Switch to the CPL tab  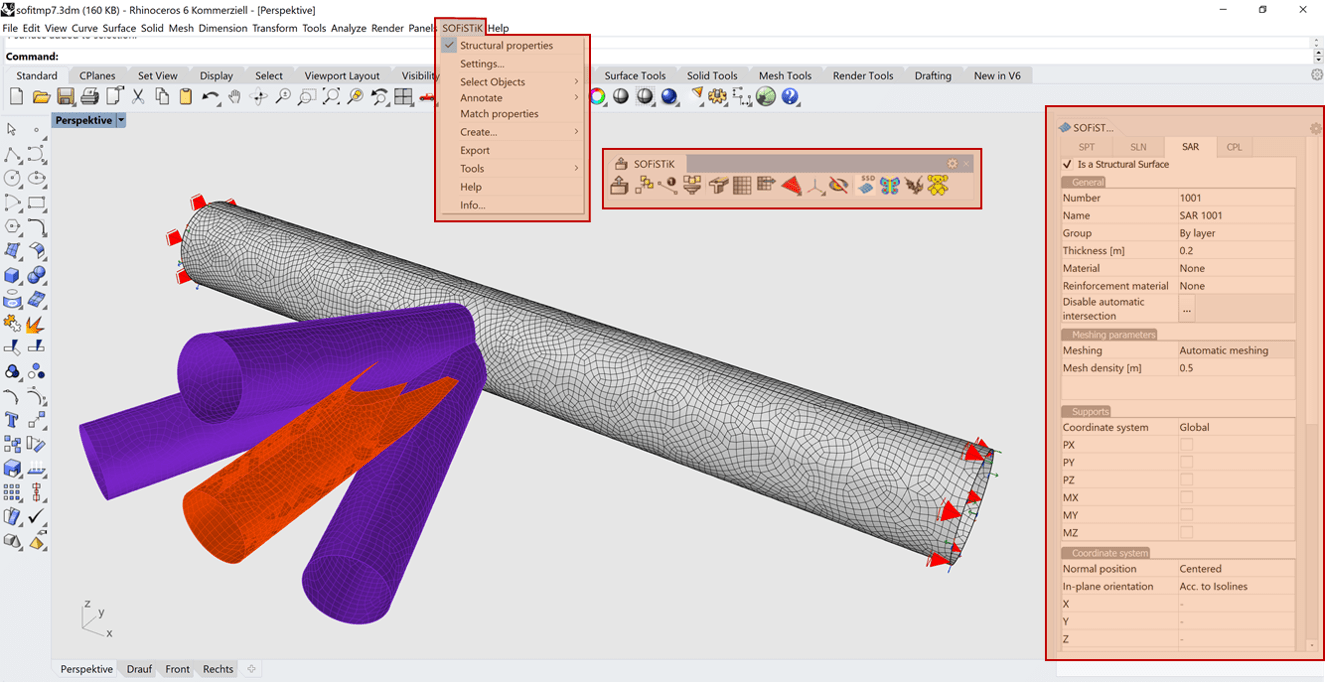point(1234,147)
